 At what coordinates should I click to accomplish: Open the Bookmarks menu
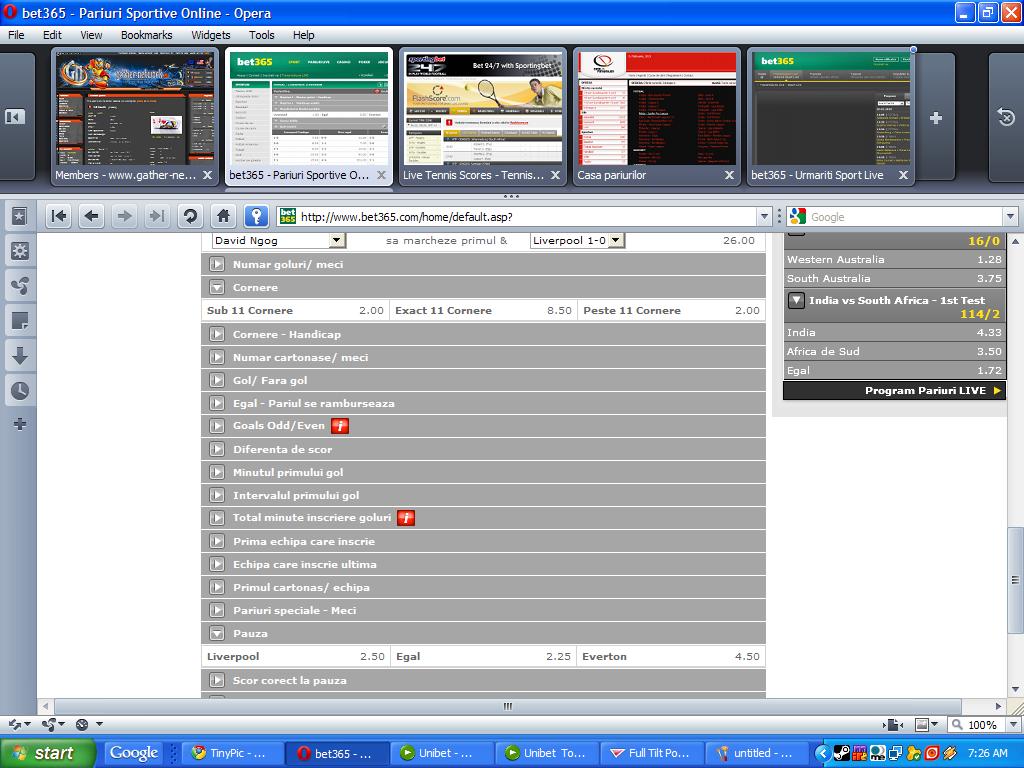pyautogui.click(x=146, y=35)
